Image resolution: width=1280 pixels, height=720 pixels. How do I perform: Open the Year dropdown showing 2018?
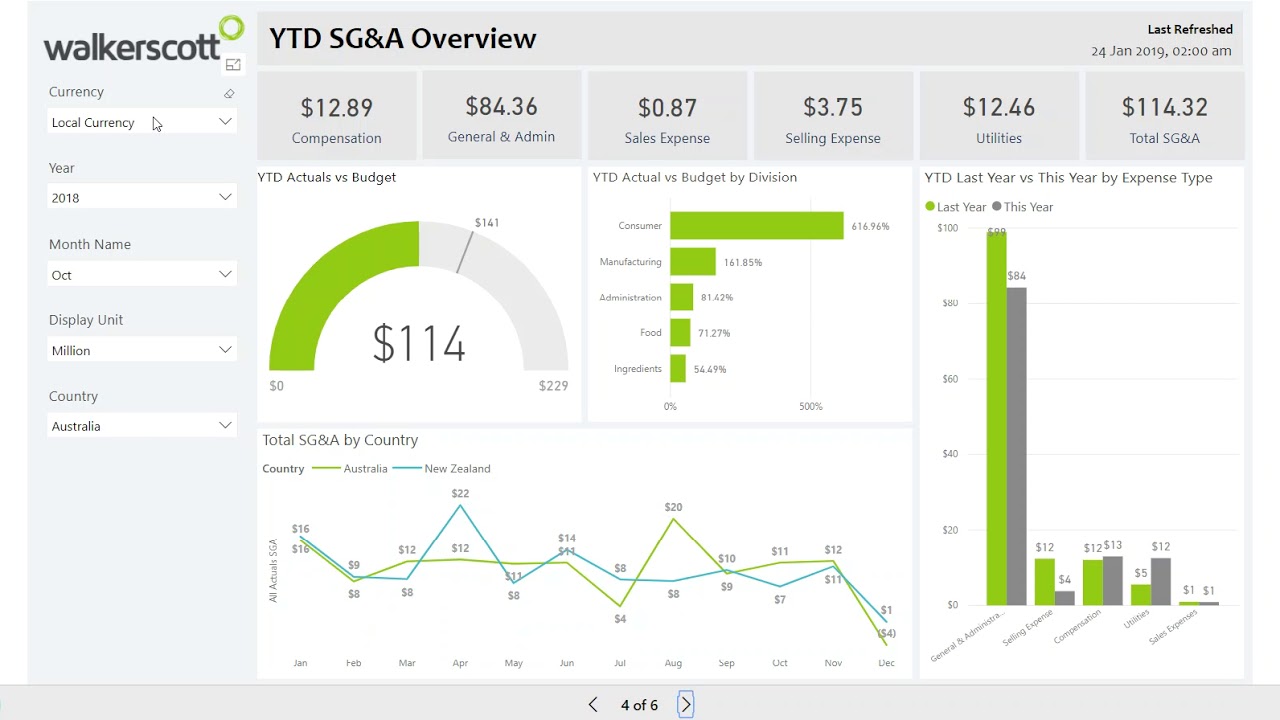click(x=142, y=197)
